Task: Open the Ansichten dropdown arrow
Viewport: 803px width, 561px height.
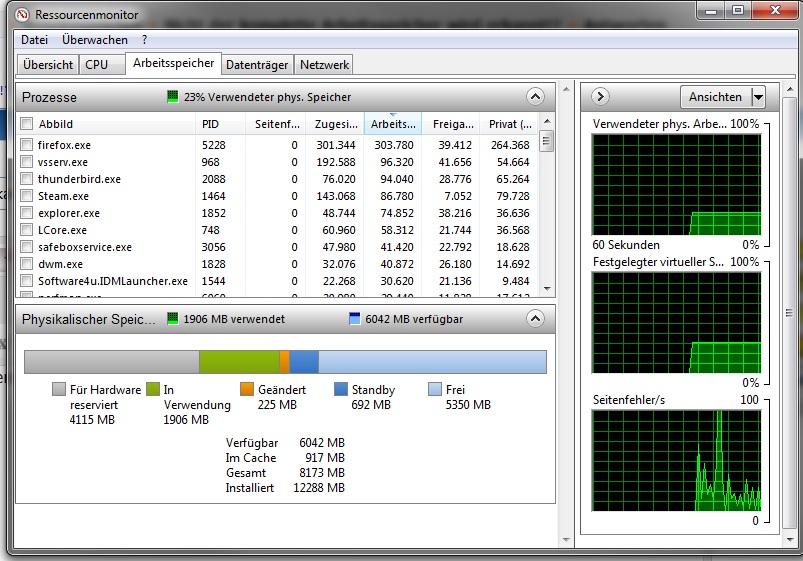Action: pos(758,97)
